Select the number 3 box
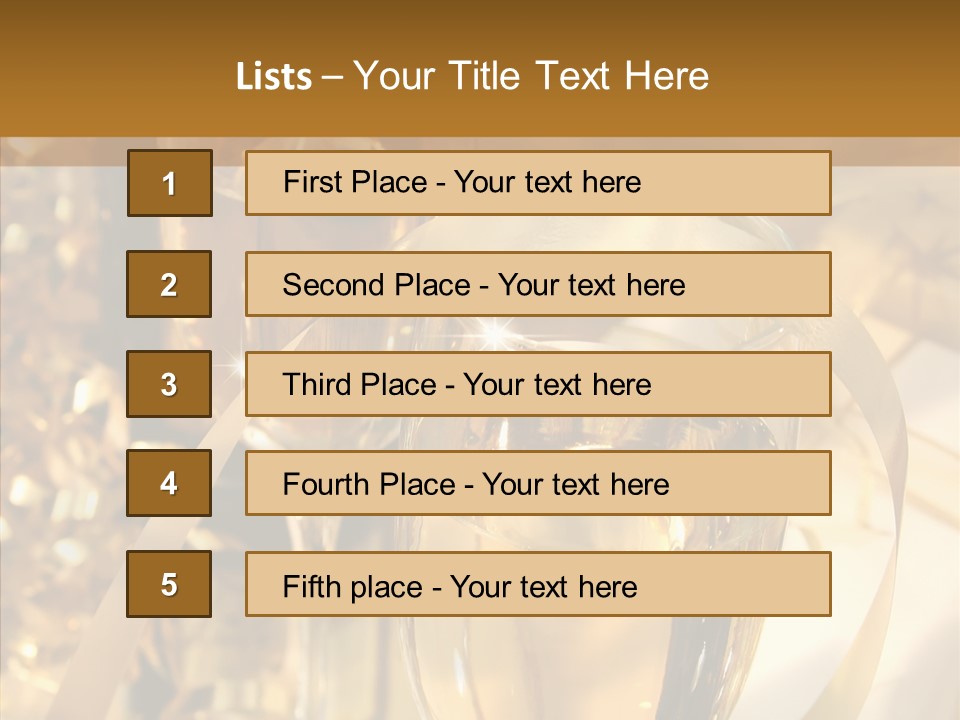960x720 pixels. point(169,384)
